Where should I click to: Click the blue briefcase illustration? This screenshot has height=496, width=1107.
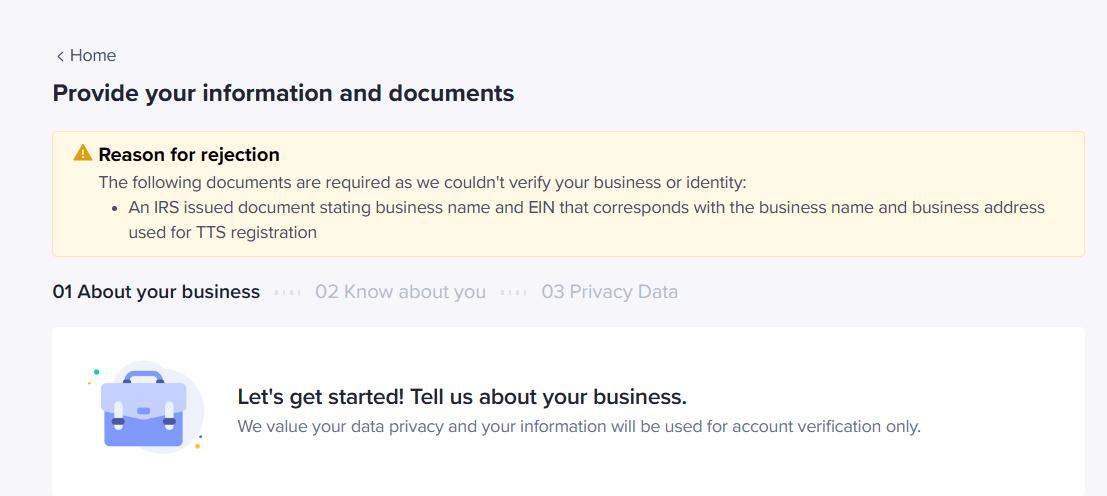[x=144, y=410]
